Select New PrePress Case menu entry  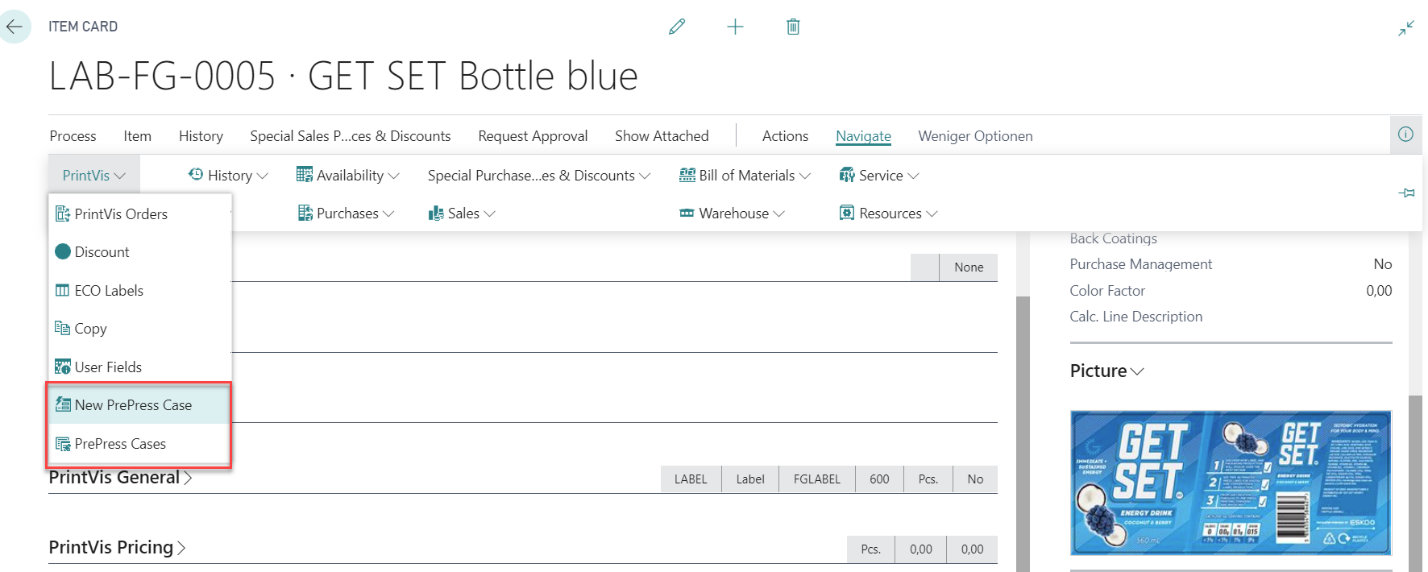[133, 405]
